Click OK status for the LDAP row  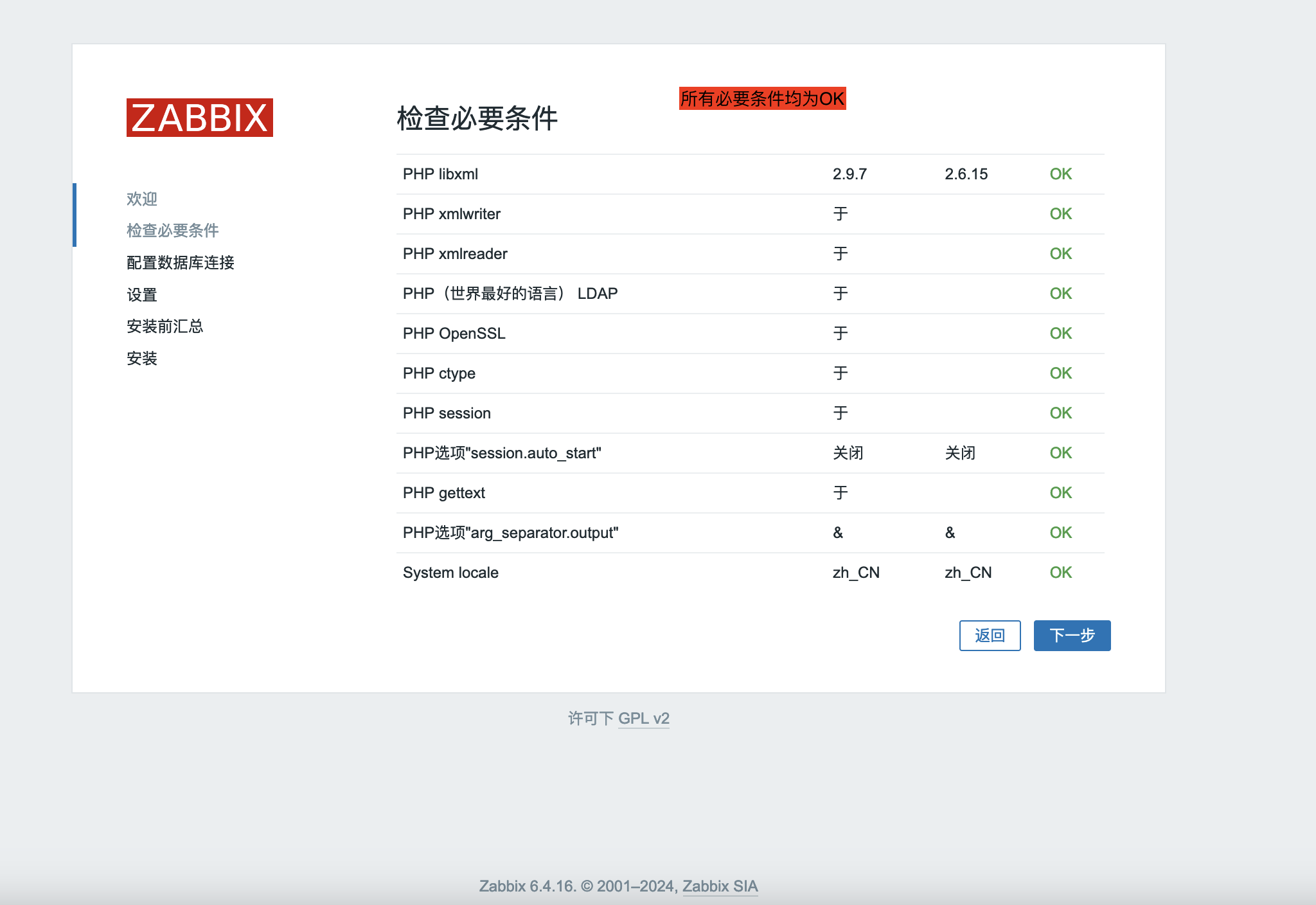(1060, 293)
